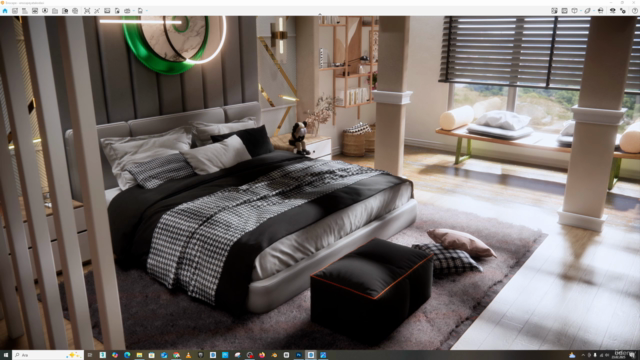Open the folder icon in Enscape toolbar
The width and height of the screenshot is (640, 360).
[55, 11]
